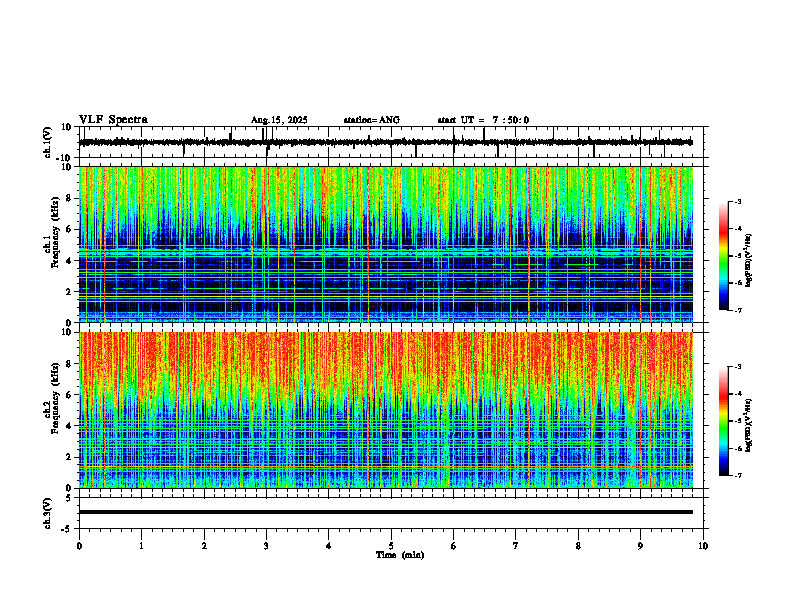
Task: Click the "start UT = 7:50:0" label
Action: [483, 120]
